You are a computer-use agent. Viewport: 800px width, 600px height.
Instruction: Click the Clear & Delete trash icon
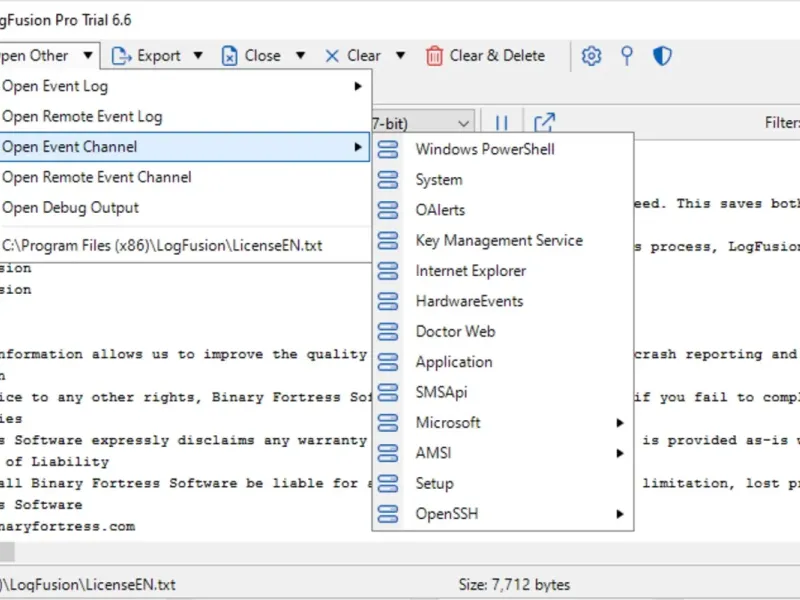pyautogui.click(x=434, y=56)
